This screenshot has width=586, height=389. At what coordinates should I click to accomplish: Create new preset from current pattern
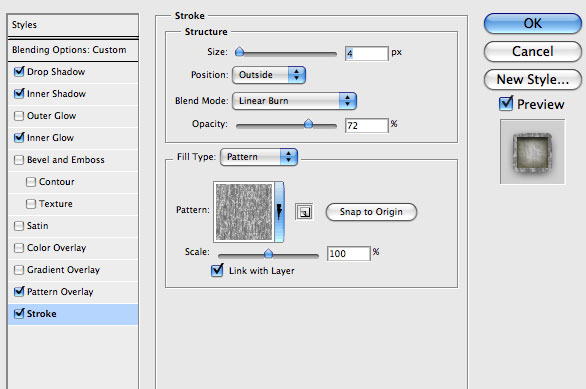[304, 212]
